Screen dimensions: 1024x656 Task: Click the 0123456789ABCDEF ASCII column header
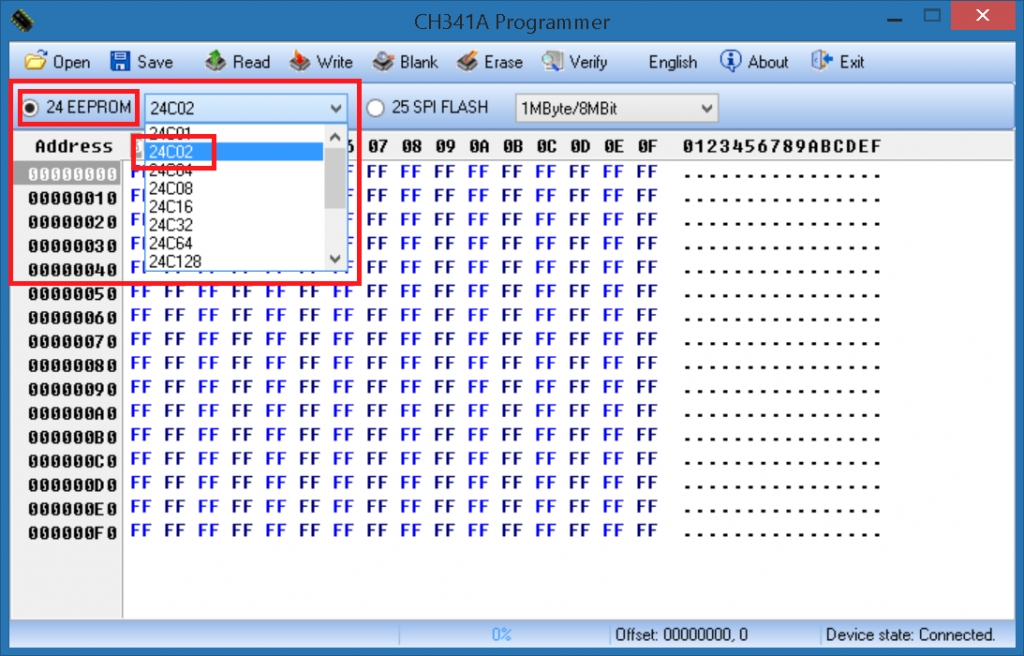tap(782, 146)
